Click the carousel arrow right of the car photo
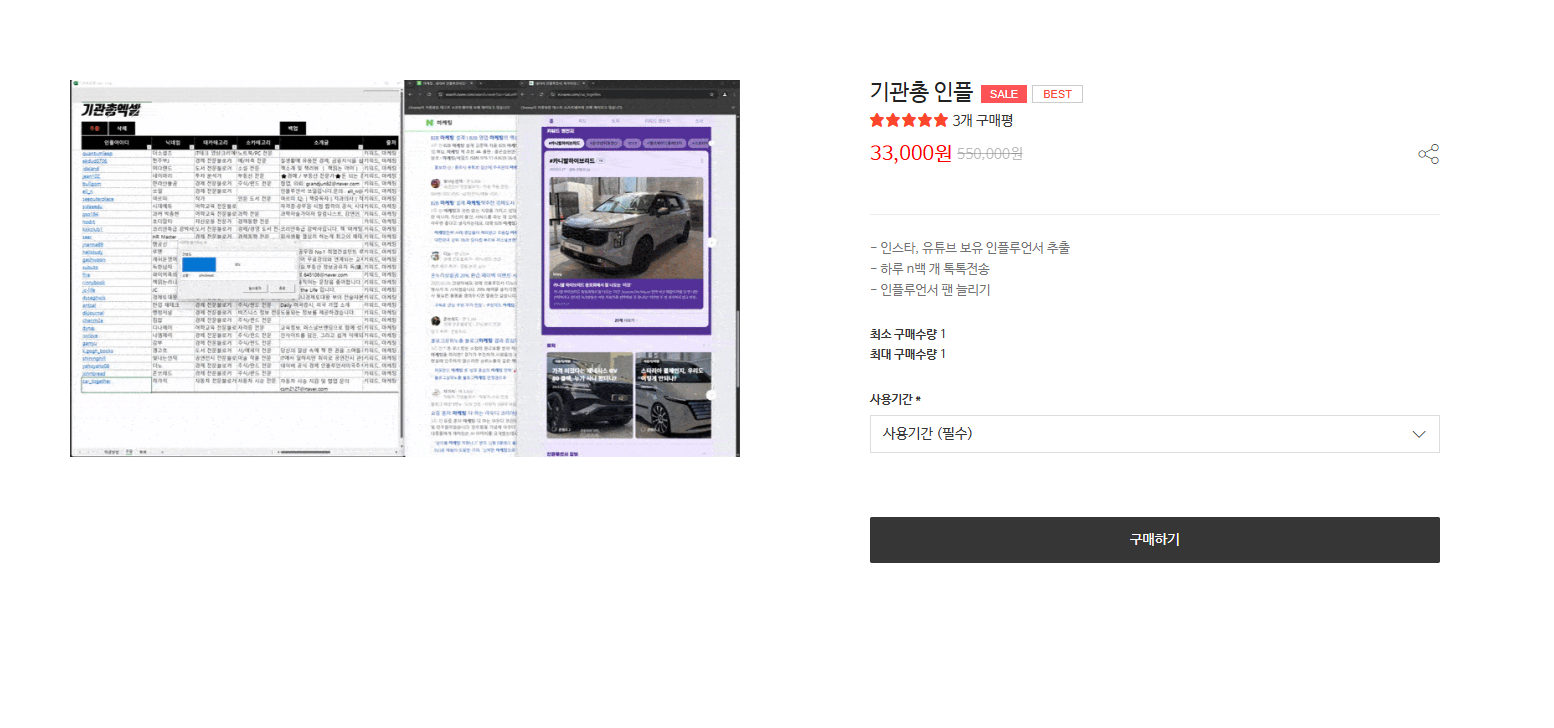The height and width of the screenshot is (728, 1554). (711, 243)
